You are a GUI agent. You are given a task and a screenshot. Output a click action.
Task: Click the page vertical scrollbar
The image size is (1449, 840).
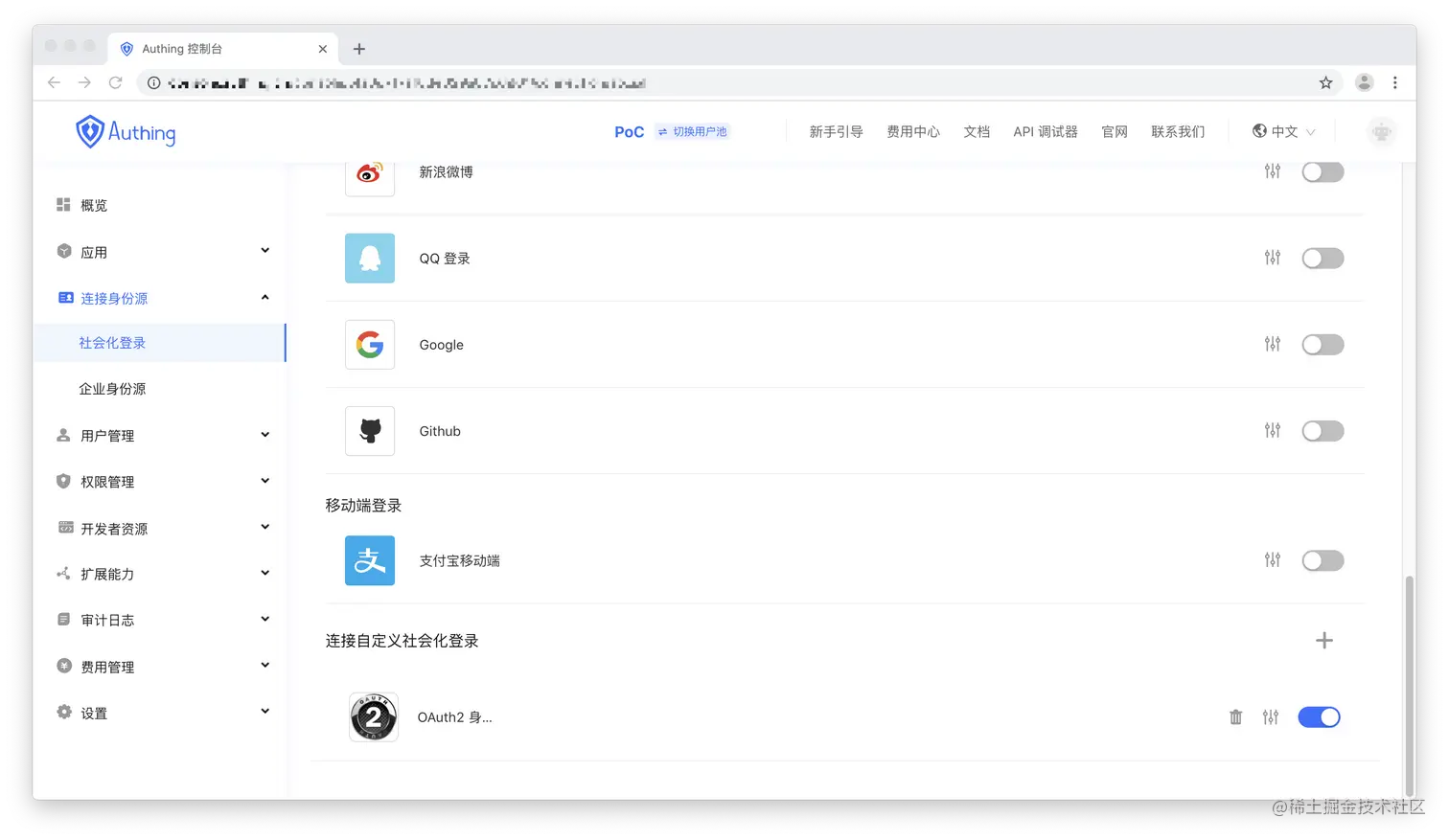pos(1409,686)
